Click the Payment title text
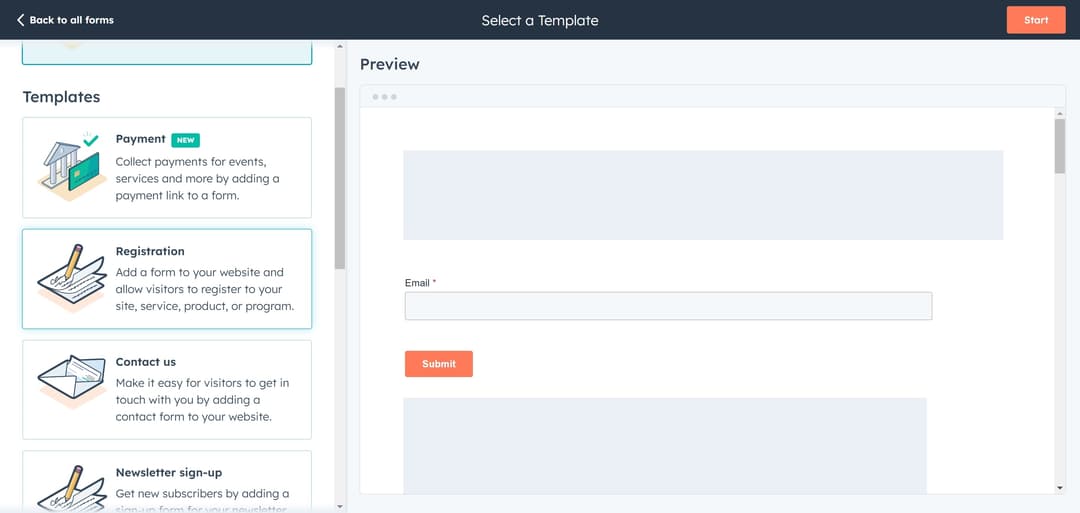 tap(141, 139)
